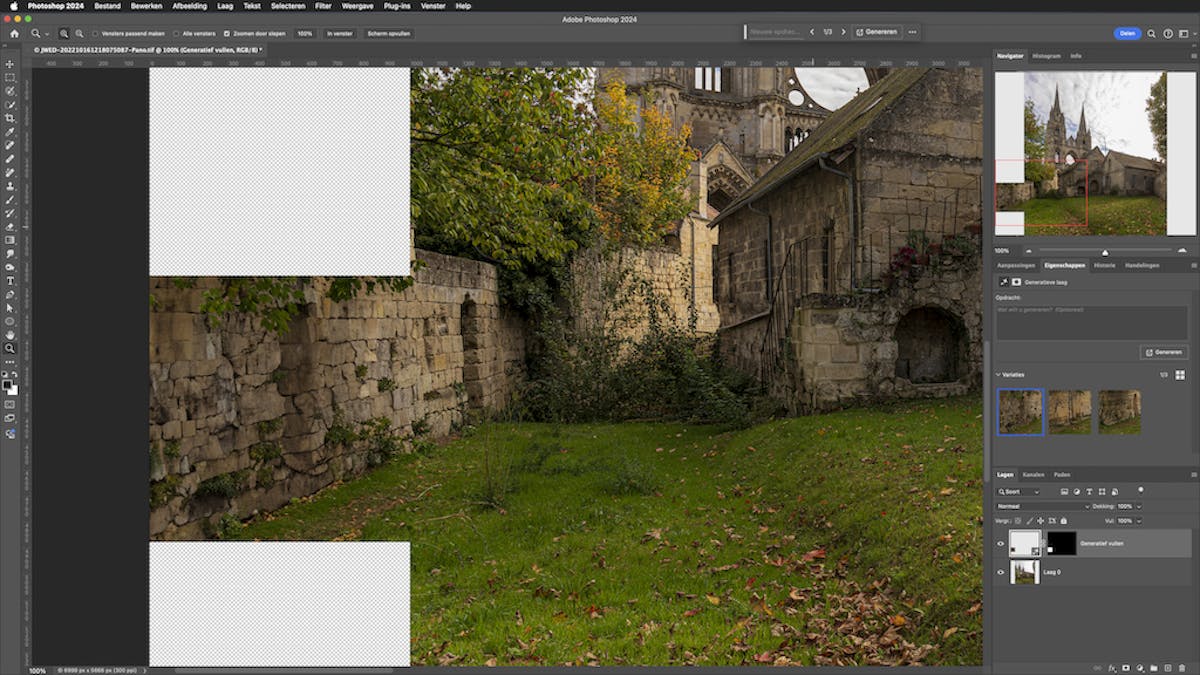Open more options (three dots) in the generate bar
The height and width of the screenshot is (675, 1200).
click(x=912, y=32)
